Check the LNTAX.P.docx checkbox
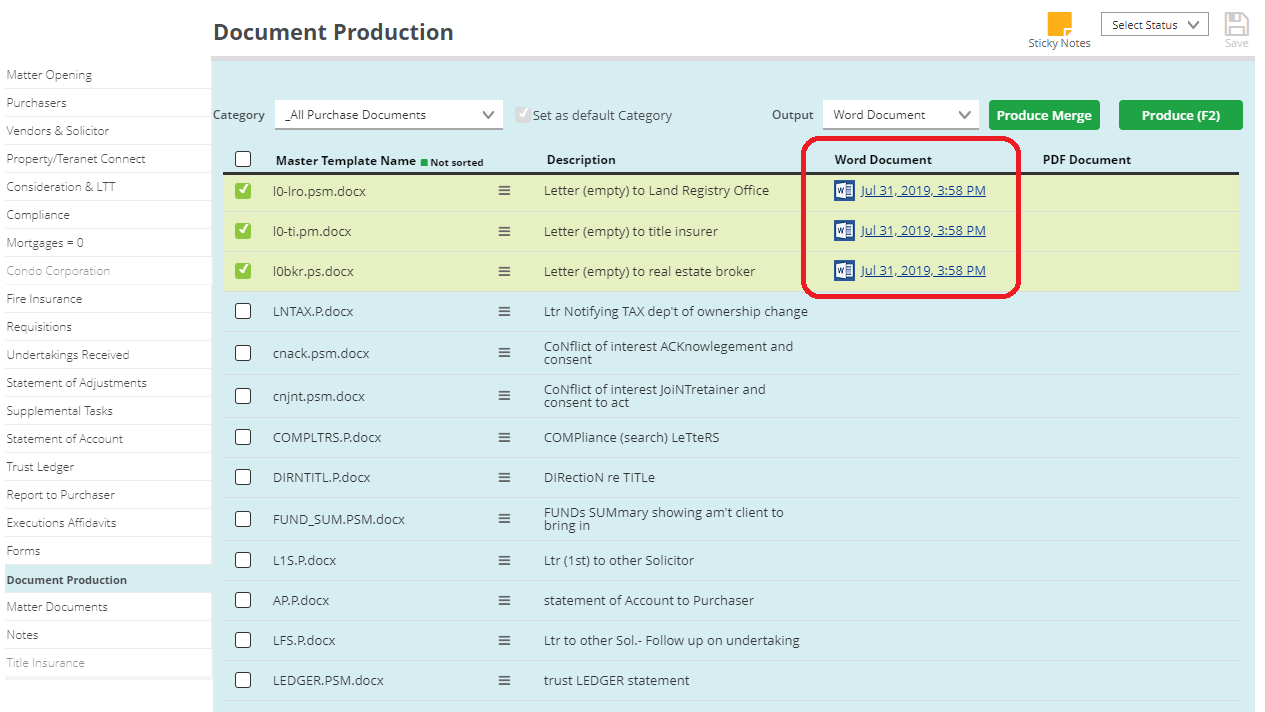Viewport: 1265px width, 712px height. click(243, 311)
